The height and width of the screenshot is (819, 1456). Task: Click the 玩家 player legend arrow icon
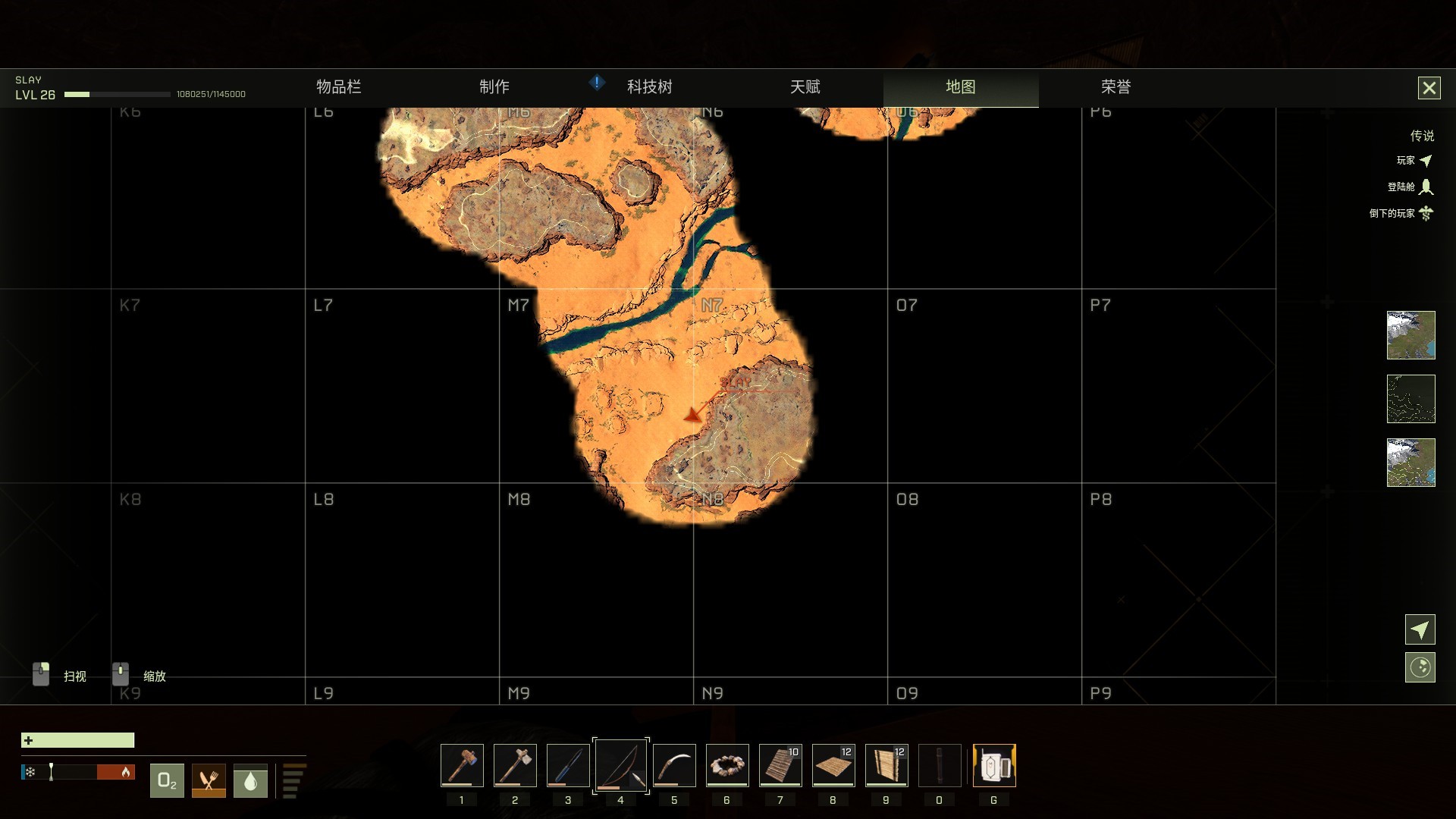pyautogui.click(x=1426, y=161)
